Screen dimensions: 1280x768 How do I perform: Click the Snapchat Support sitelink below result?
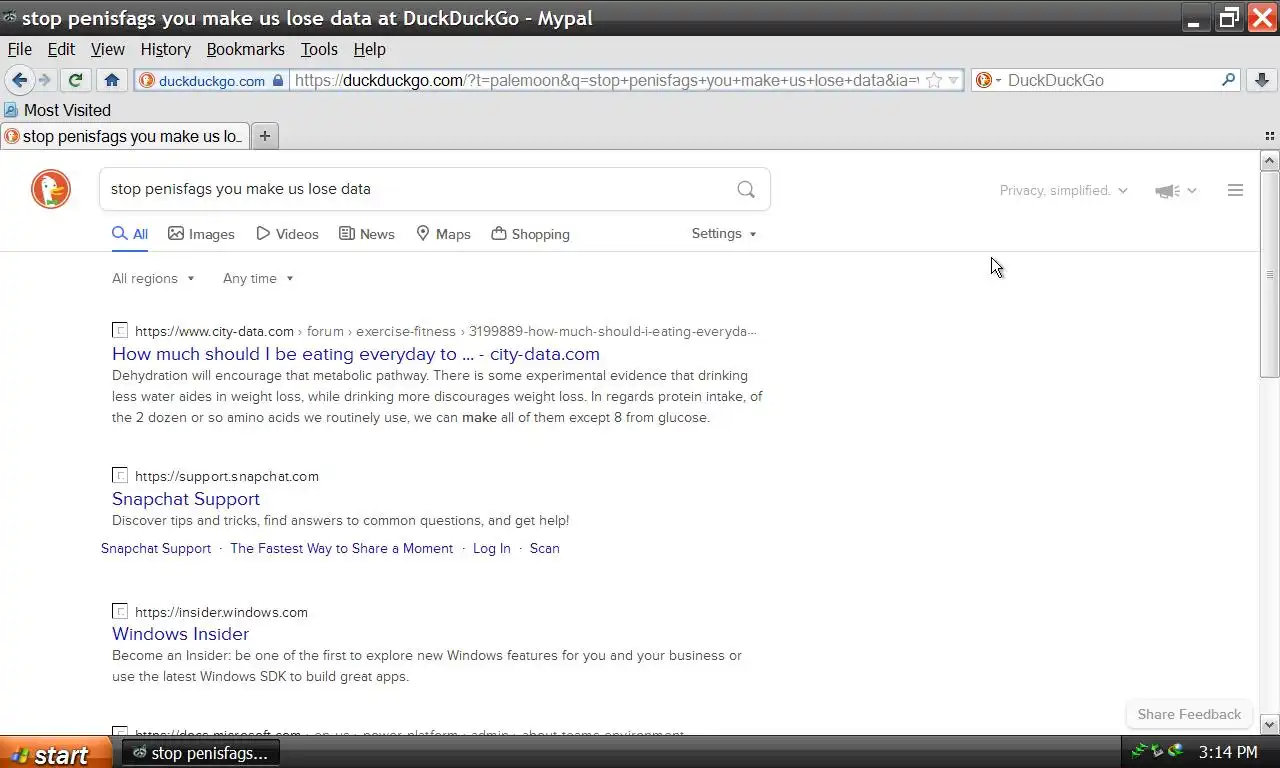point(156,548)
